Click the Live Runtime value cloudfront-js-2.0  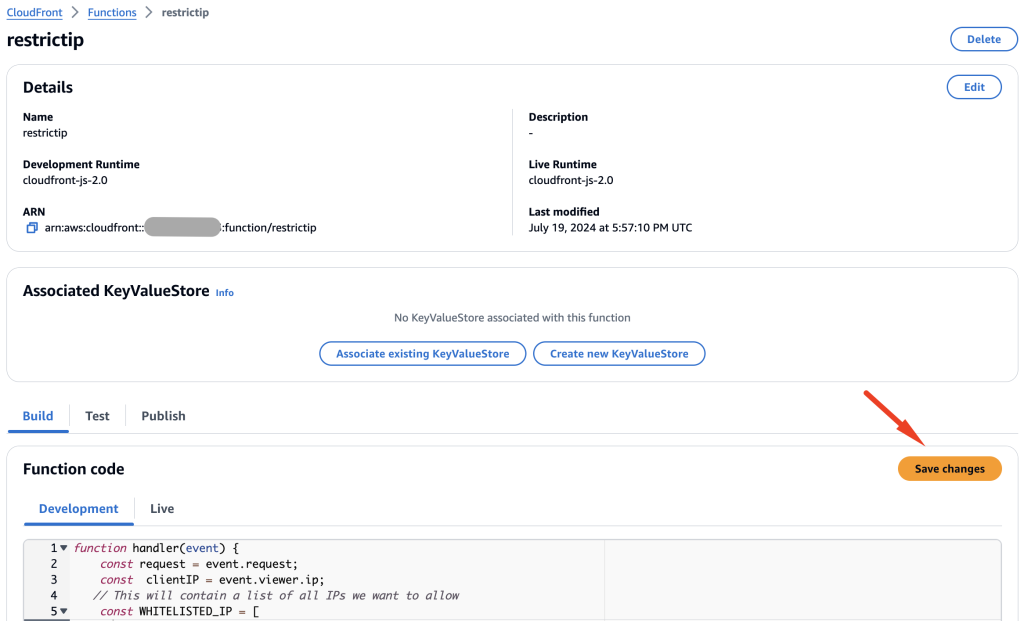571,180
